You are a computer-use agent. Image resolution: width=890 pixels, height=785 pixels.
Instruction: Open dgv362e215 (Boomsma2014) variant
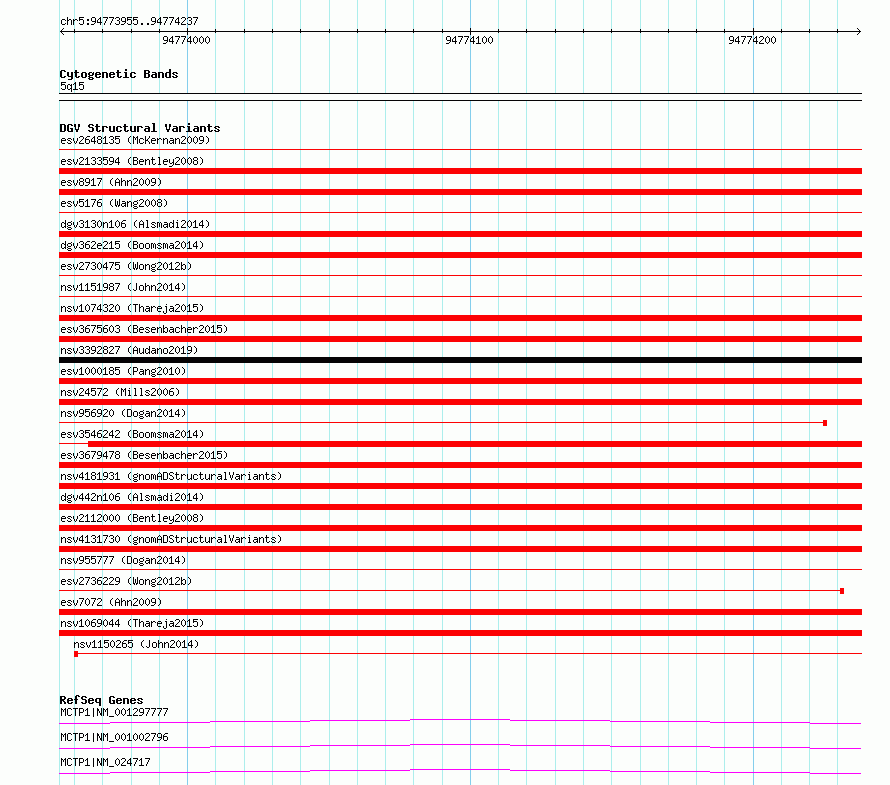tap(132, 245)
